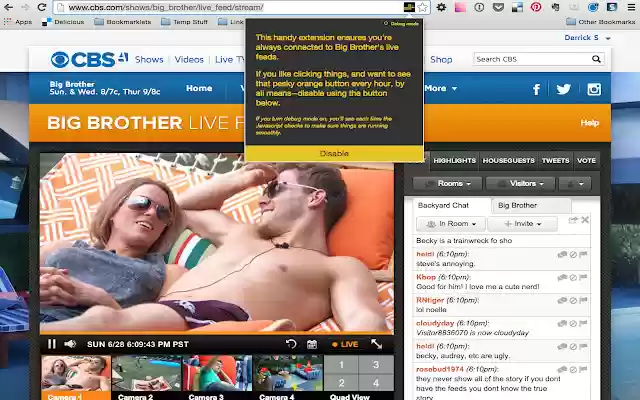Image resolution: width=640 pixels, height=400 pixels.
Task: Expand the Visitors dropdown
Action: coord(520,184)
